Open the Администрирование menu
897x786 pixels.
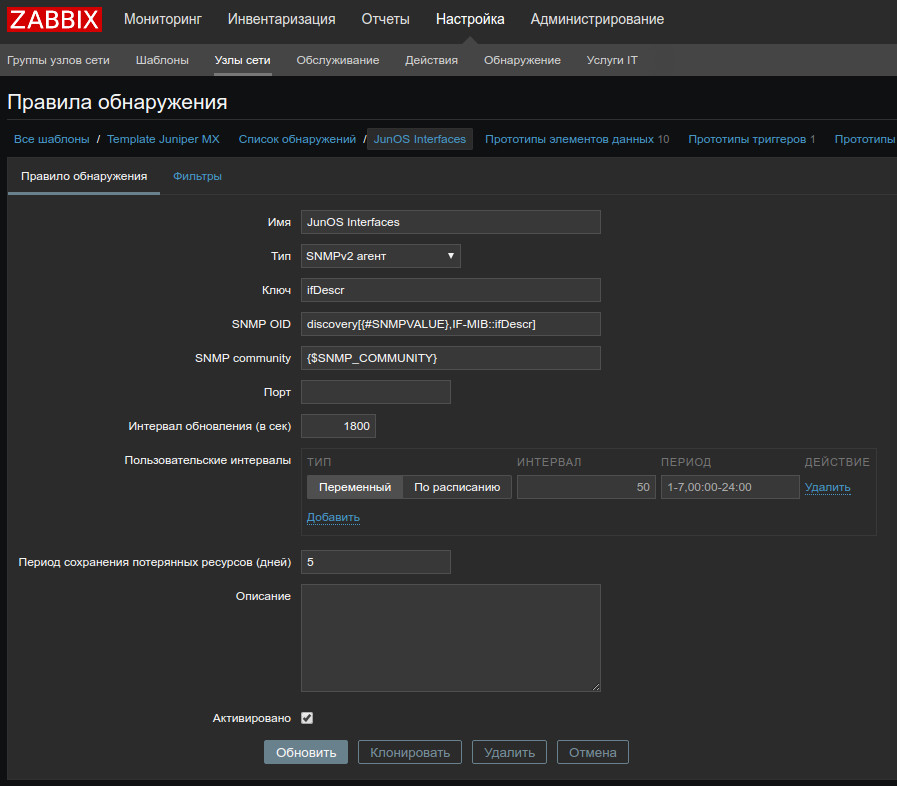pos(597,19)
